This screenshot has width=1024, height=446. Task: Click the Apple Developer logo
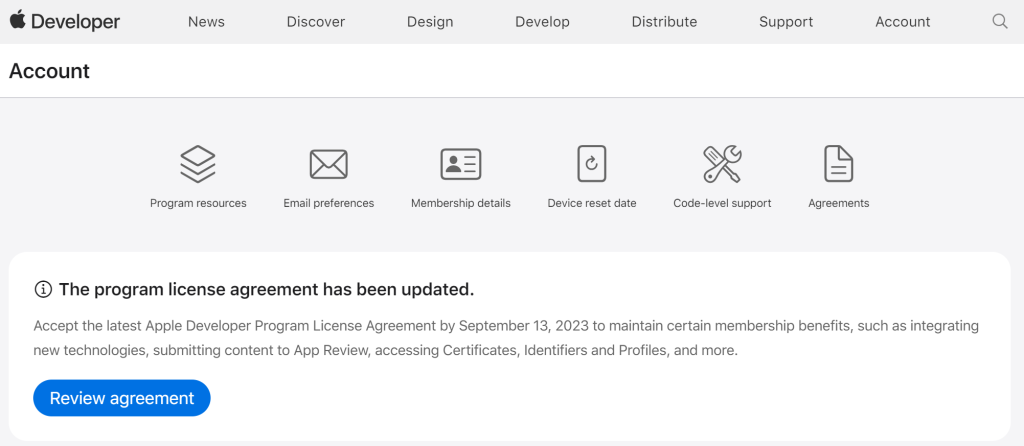(65, 21)
